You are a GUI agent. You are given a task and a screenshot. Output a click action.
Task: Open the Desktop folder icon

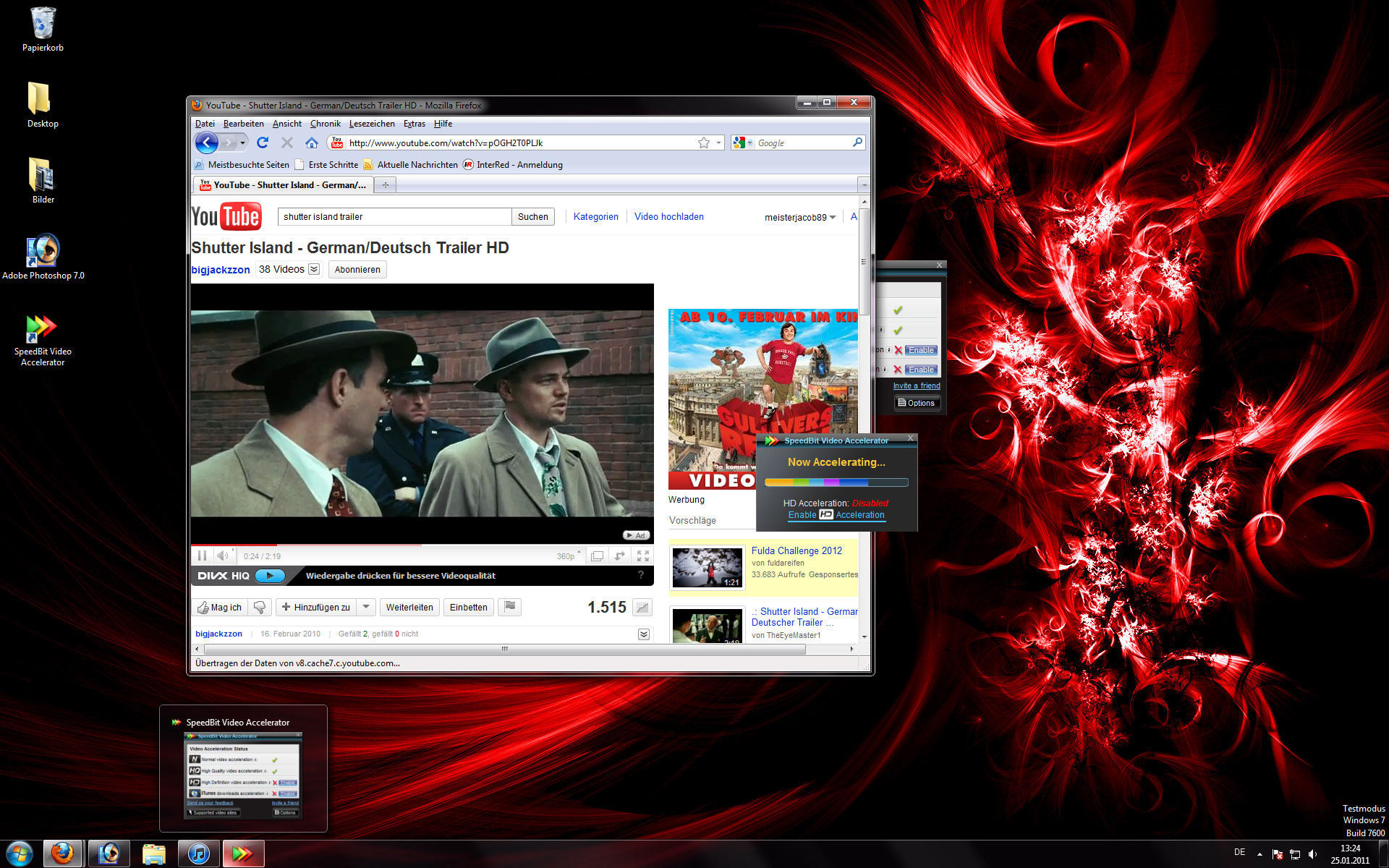(43, 105)
